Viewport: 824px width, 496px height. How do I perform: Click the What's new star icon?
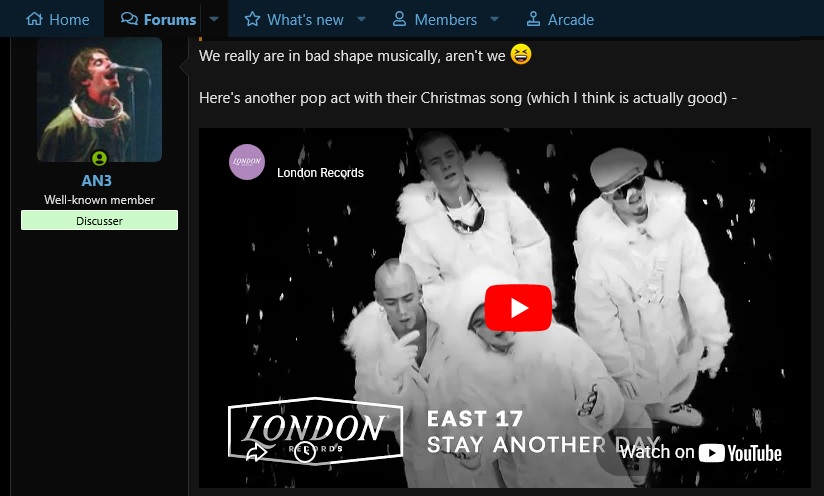(252, 19)
